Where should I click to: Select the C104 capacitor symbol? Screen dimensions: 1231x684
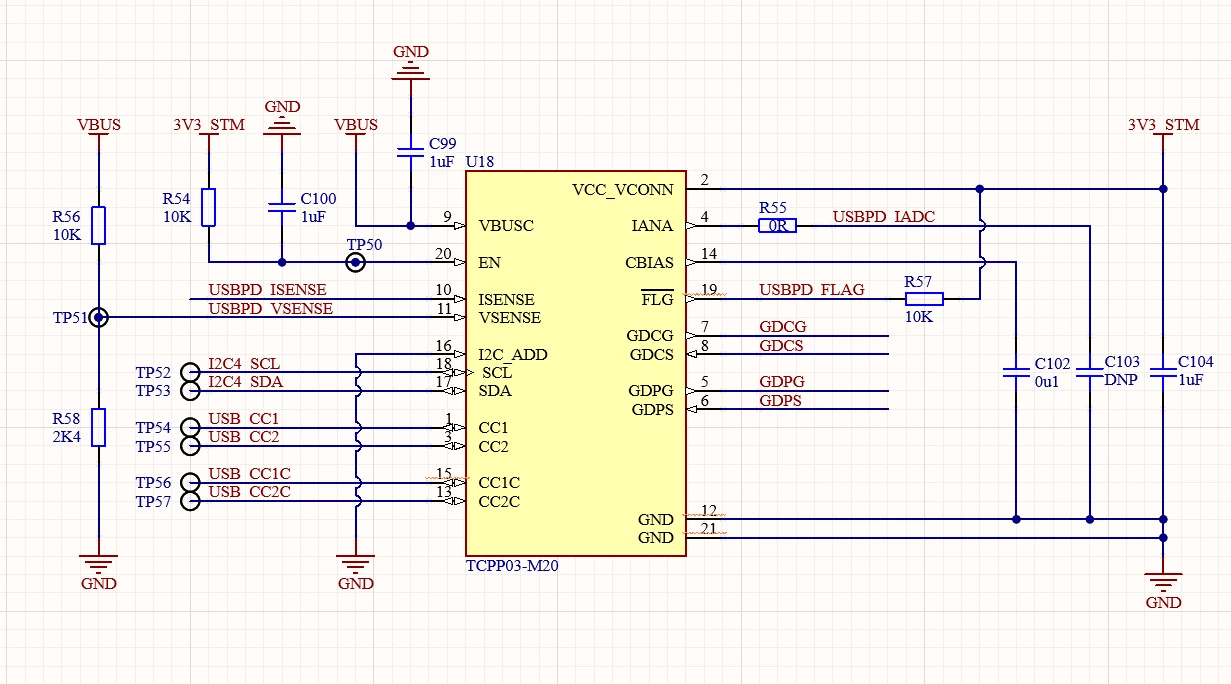point(1162,372)
